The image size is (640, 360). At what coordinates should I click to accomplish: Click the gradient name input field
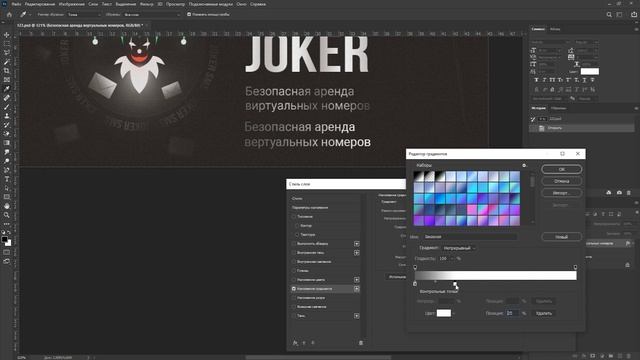469,237
